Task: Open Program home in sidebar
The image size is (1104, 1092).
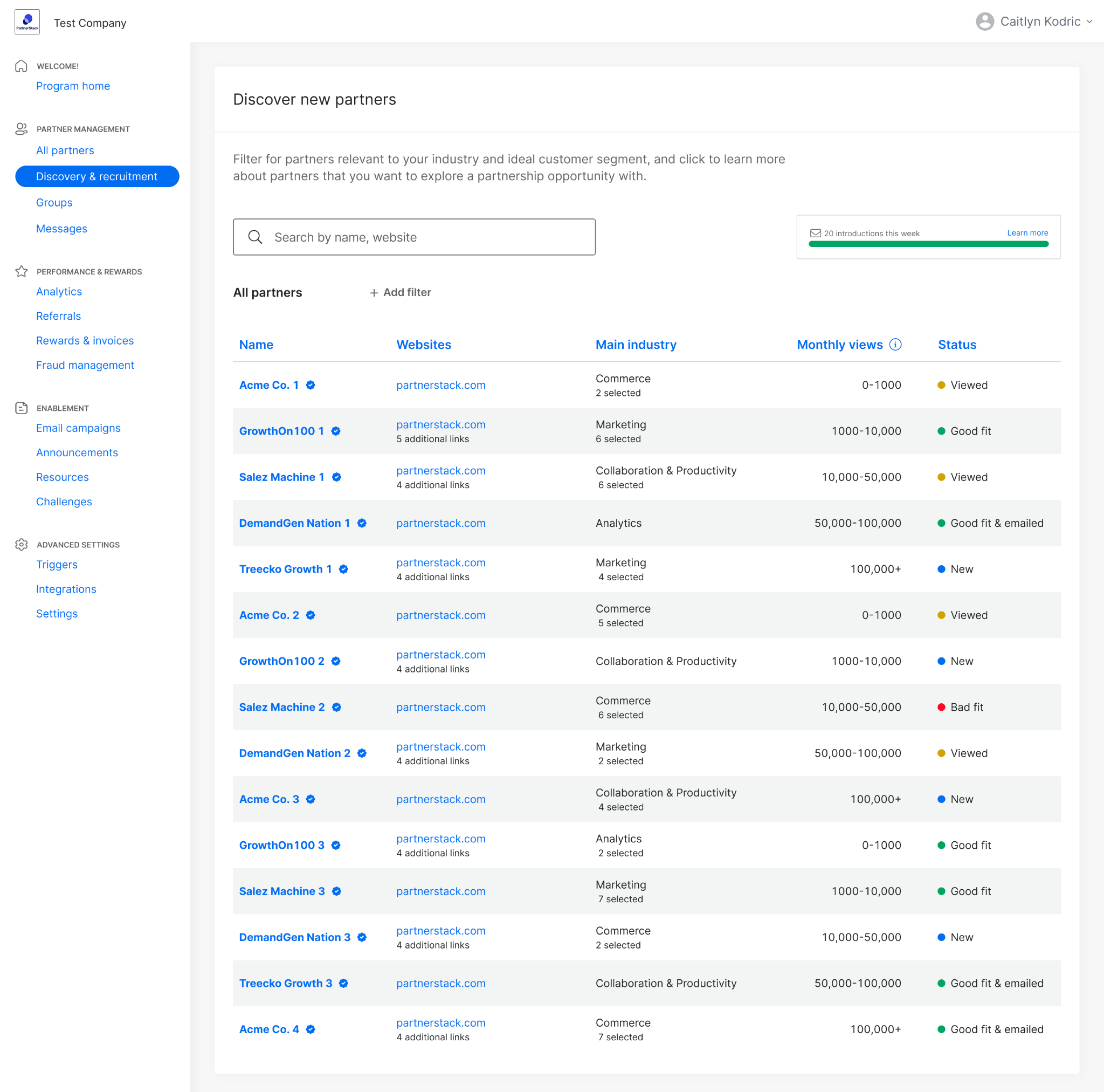Action: point(73,86)
